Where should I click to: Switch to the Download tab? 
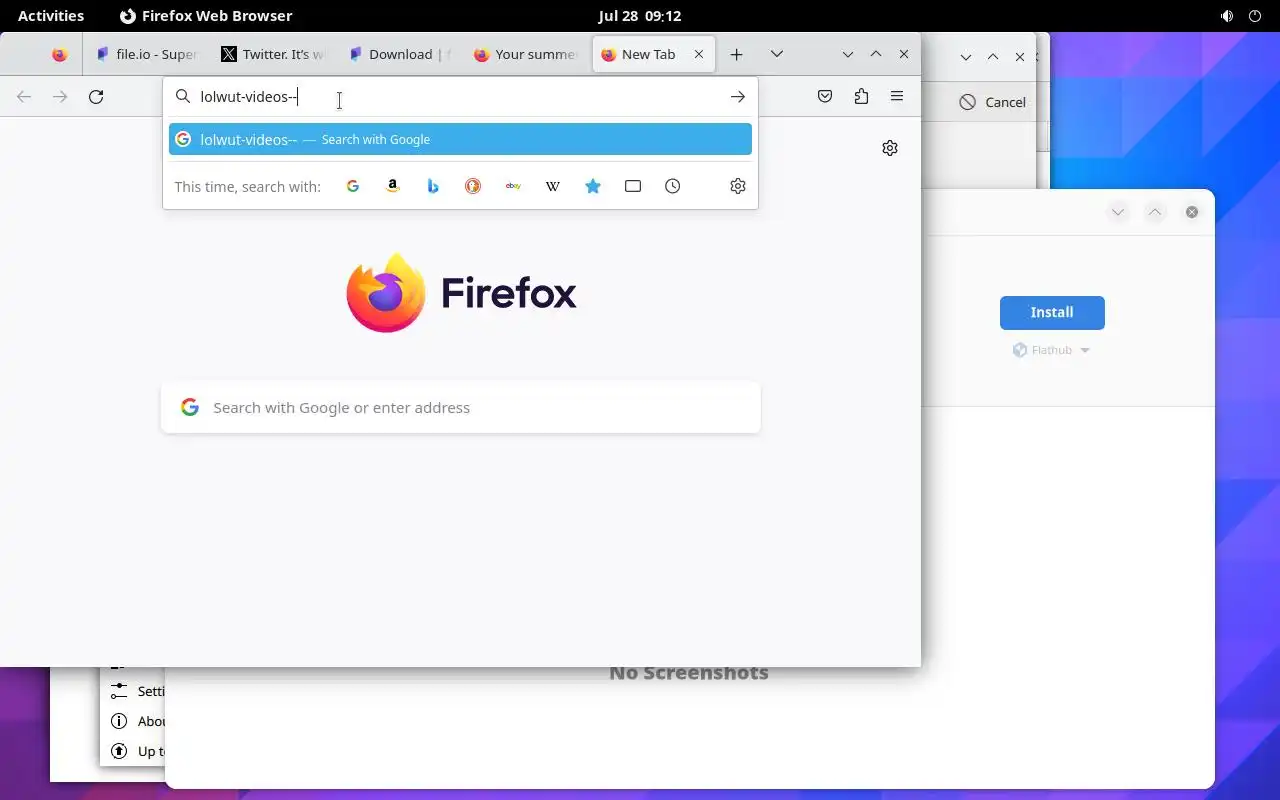[399, 55]
